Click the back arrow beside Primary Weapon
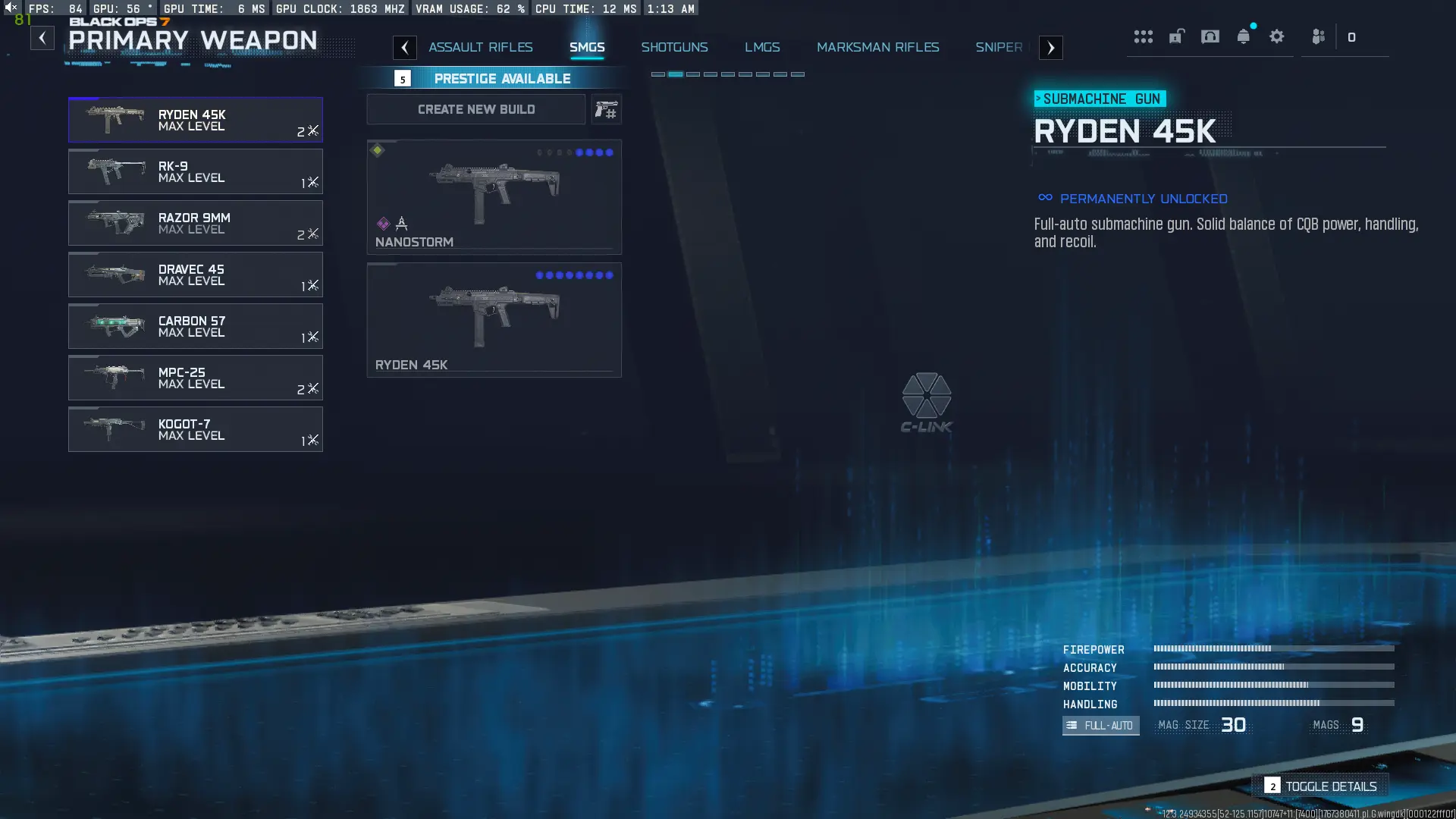Image resolution: width=1456 pixels, height=819 pixels. 42,38
